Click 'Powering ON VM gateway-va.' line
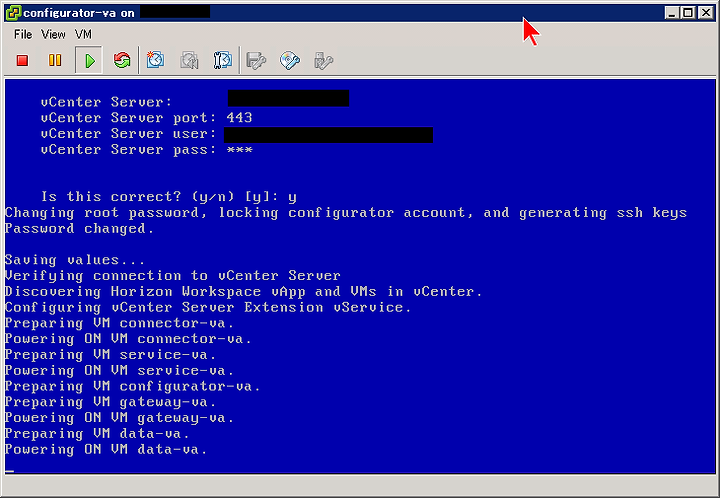The width and height of the screenshot is (720, 498). click(119, 418)
